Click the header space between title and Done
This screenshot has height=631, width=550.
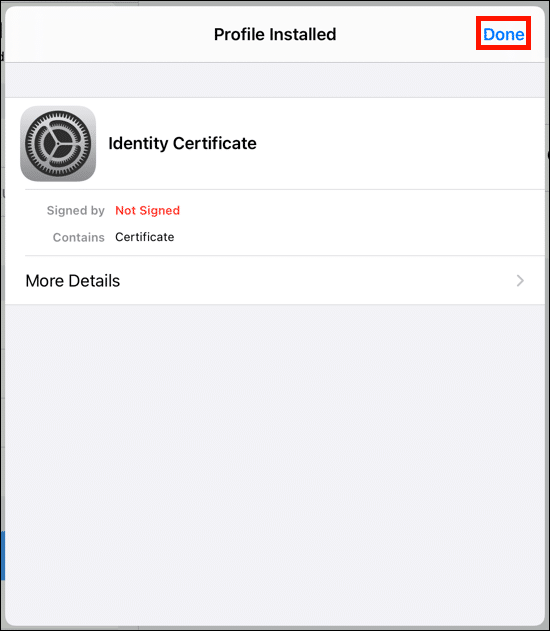(x=406, y=34)
